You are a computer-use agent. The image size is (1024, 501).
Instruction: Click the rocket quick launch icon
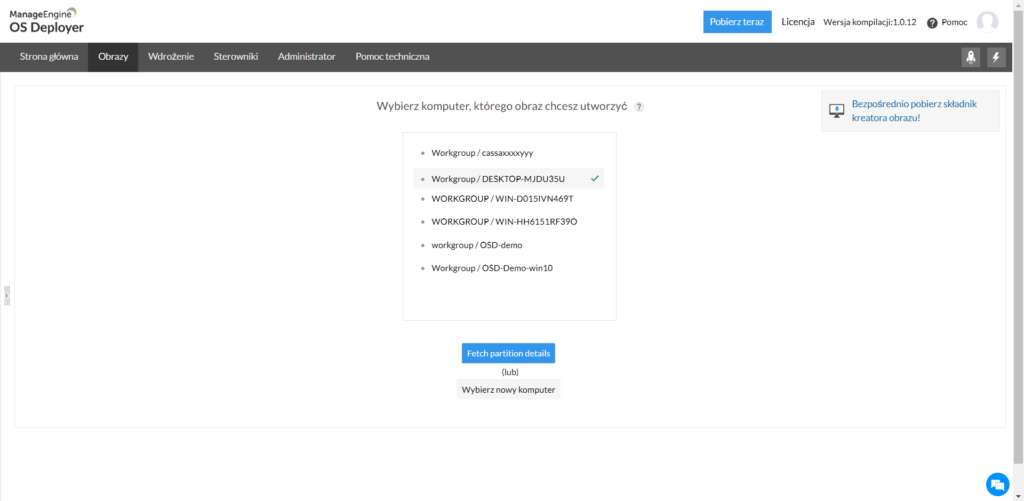point(970,57)
